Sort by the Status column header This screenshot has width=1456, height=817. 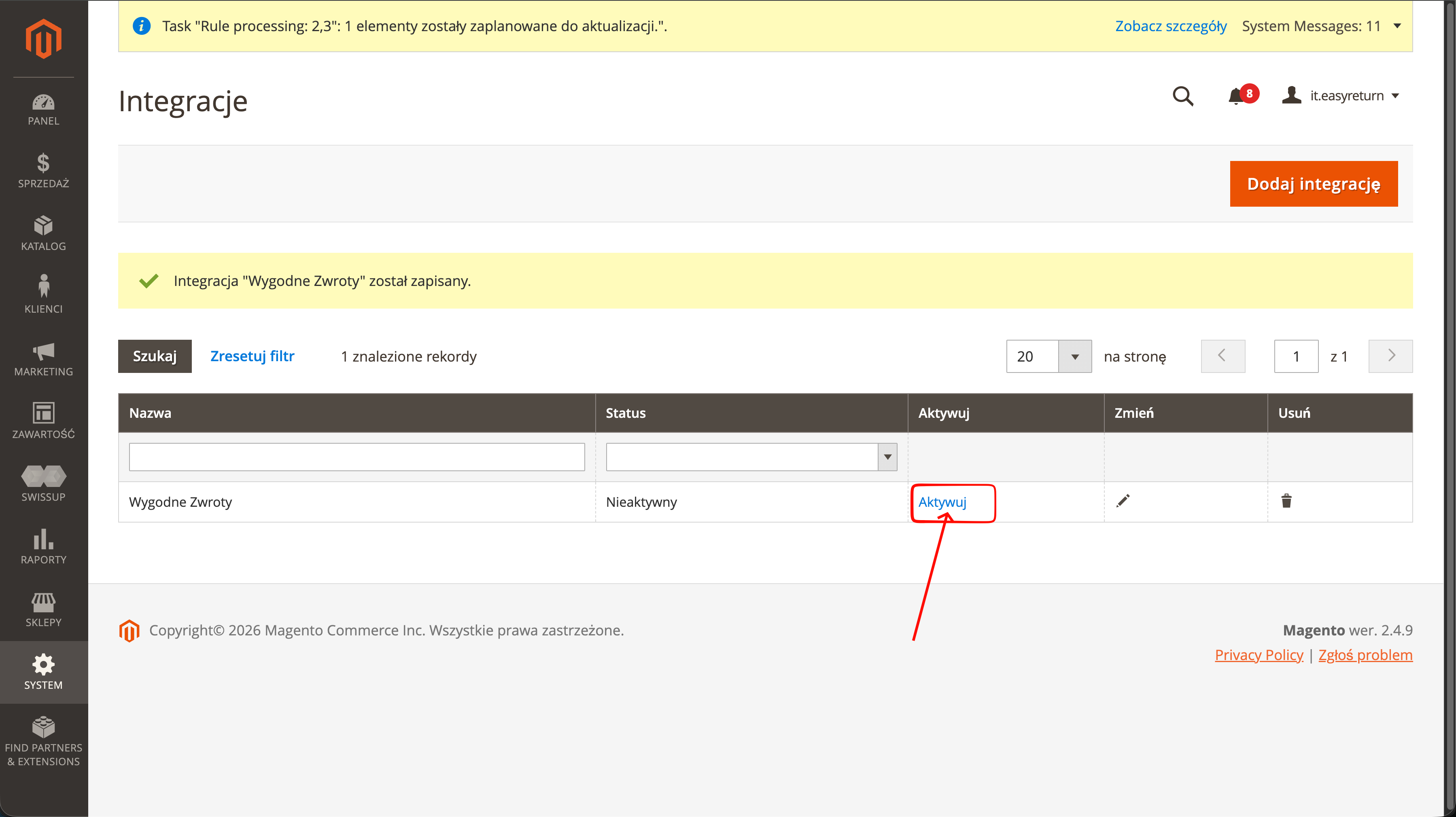click(751, 413)
